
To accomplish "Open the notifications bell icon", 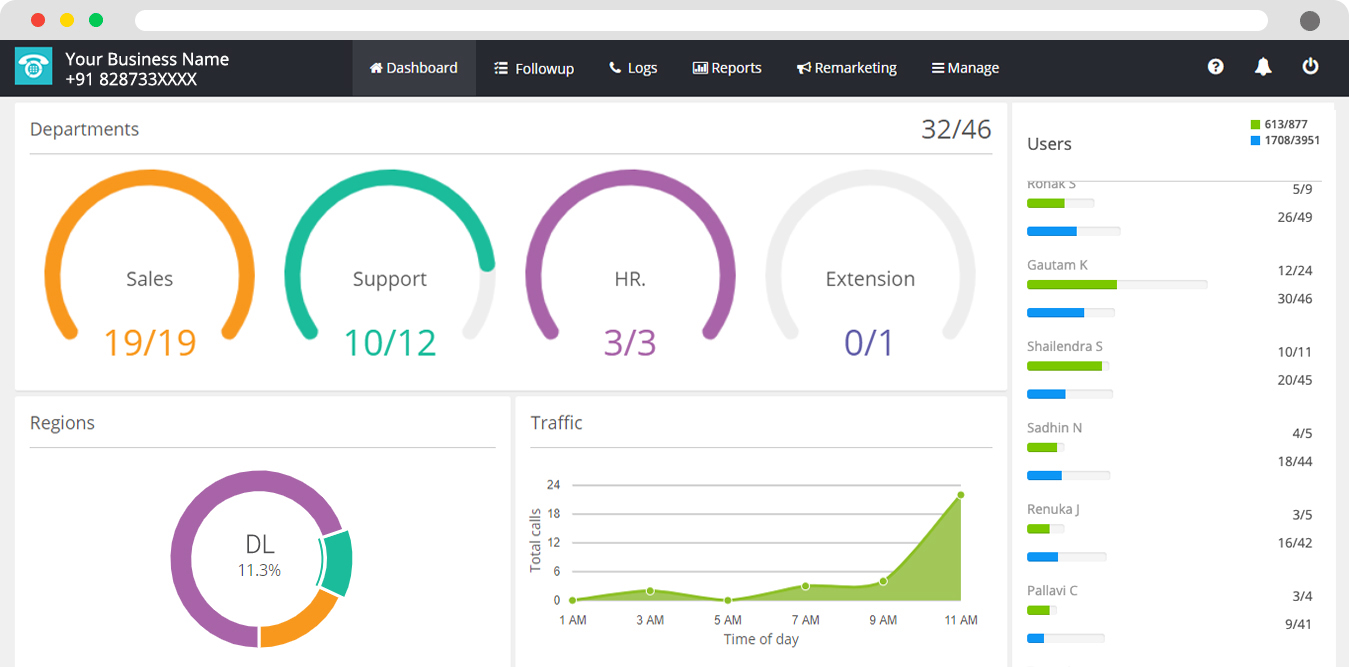I will 1263,67.
